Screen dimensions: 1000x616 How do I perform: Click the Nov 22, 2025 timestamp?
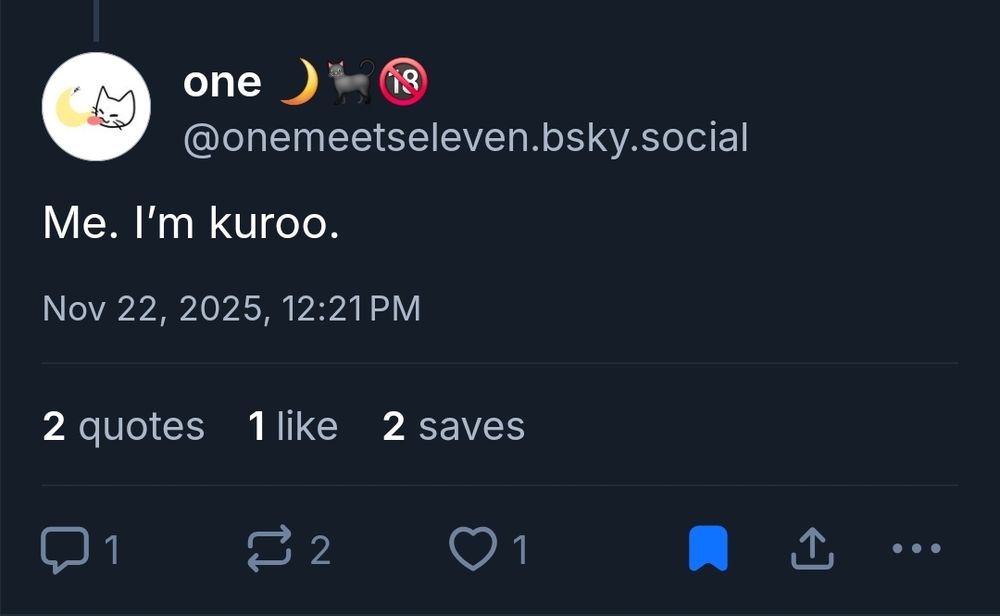232,309
